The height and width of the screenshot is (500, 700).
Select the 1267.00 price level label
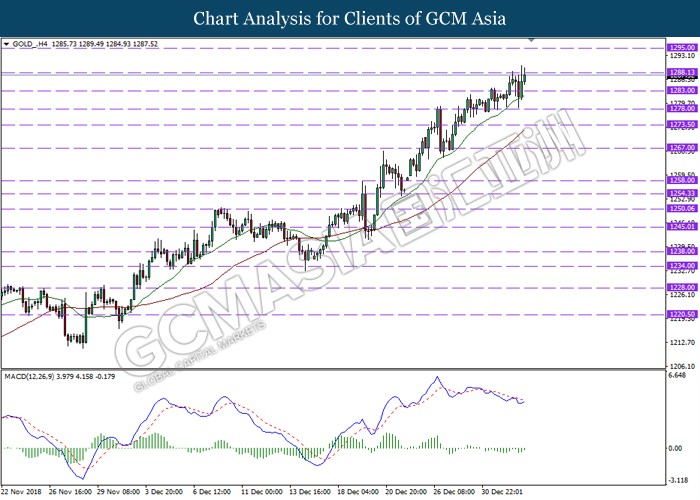coord(682,148)
